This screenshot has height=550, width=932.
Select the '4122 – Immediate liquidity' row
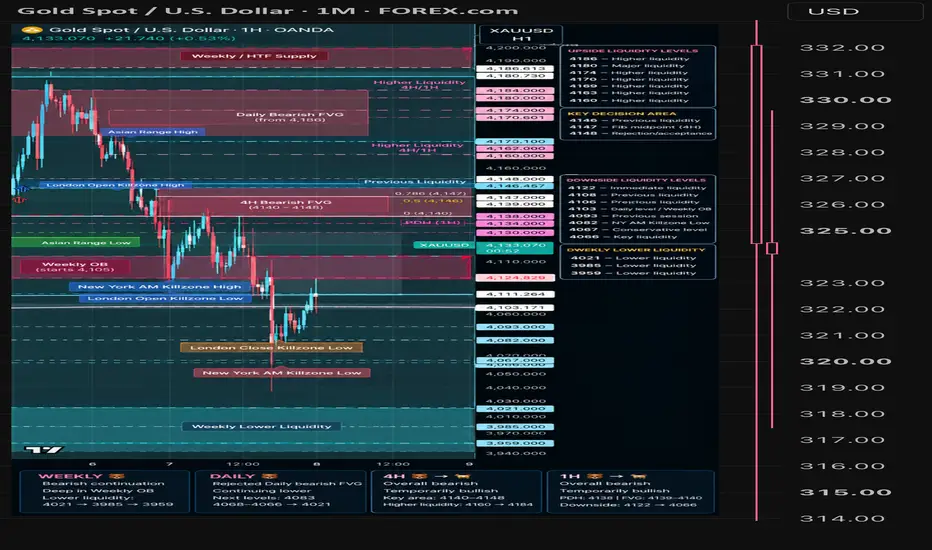[x=637, y=188]
